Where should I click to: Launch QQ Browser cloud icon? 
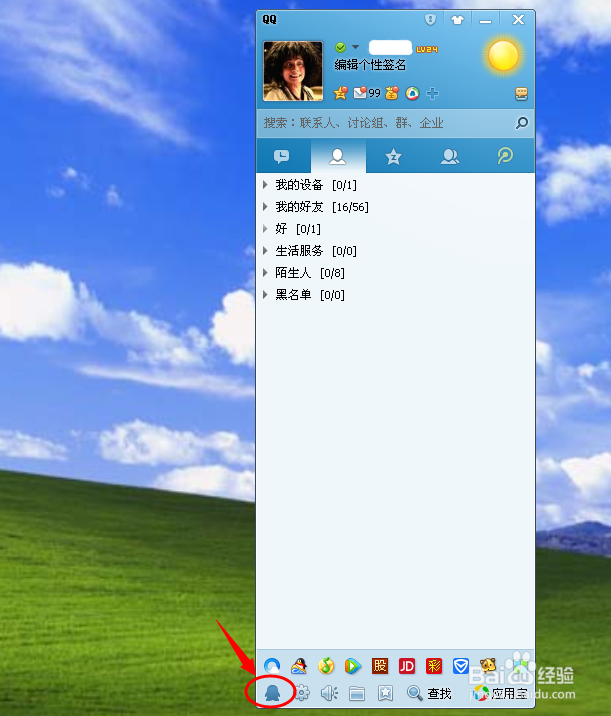point(272,666)
